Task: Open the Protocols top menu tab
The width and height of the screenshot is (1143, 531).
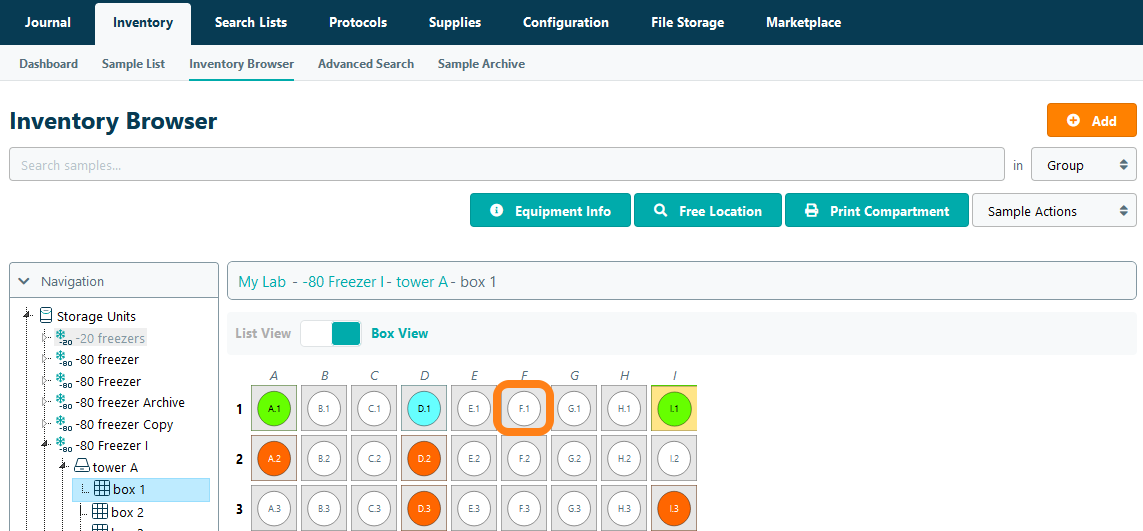Action: point(358,22)
